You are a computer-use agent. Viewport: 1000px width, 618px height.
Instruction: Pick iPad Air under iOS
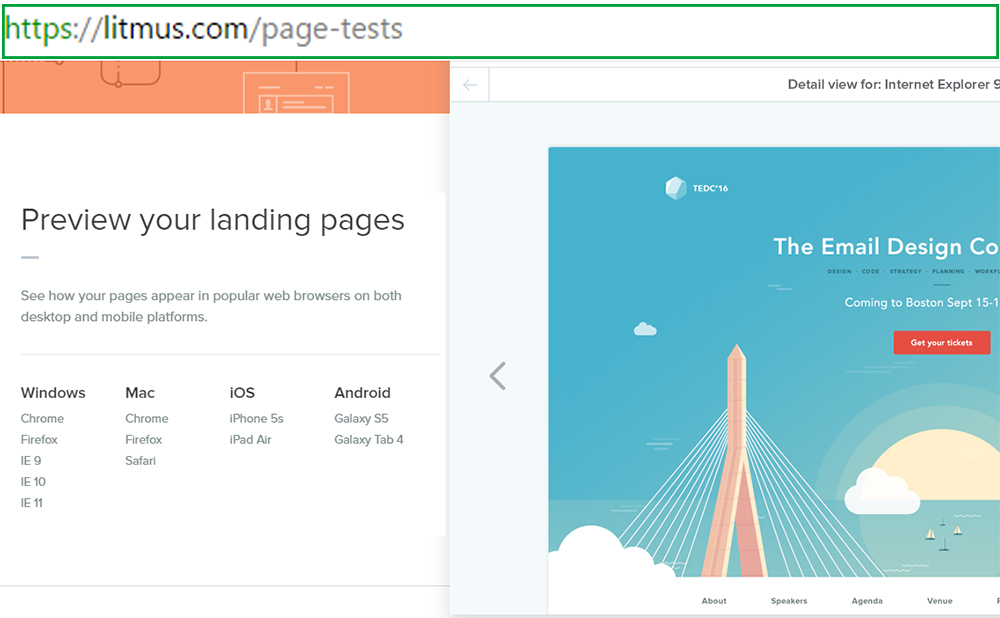(251, 440)
